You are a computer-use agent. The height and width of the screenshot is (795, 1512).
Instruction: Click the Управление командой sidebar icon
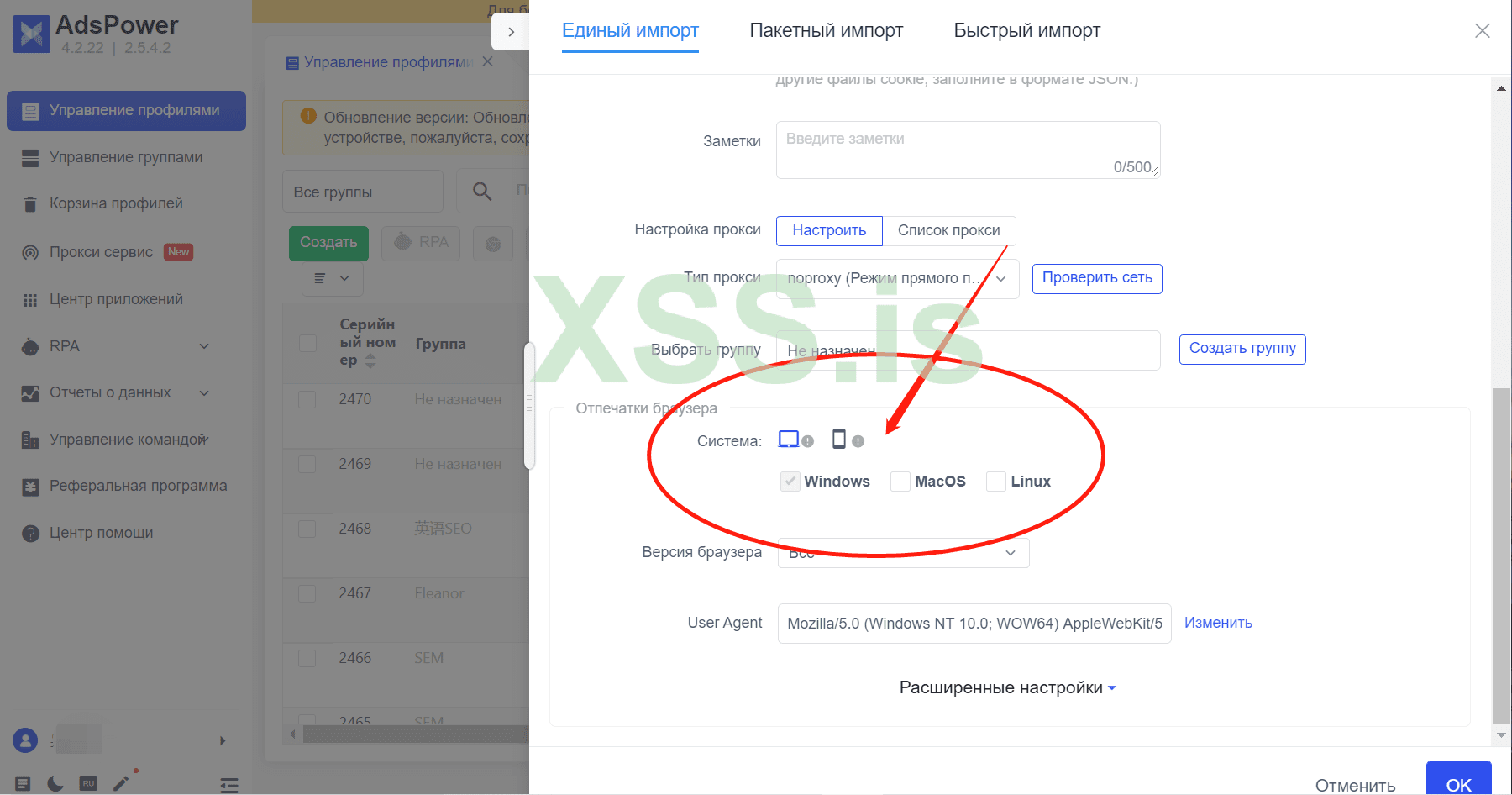coord(30,440)
